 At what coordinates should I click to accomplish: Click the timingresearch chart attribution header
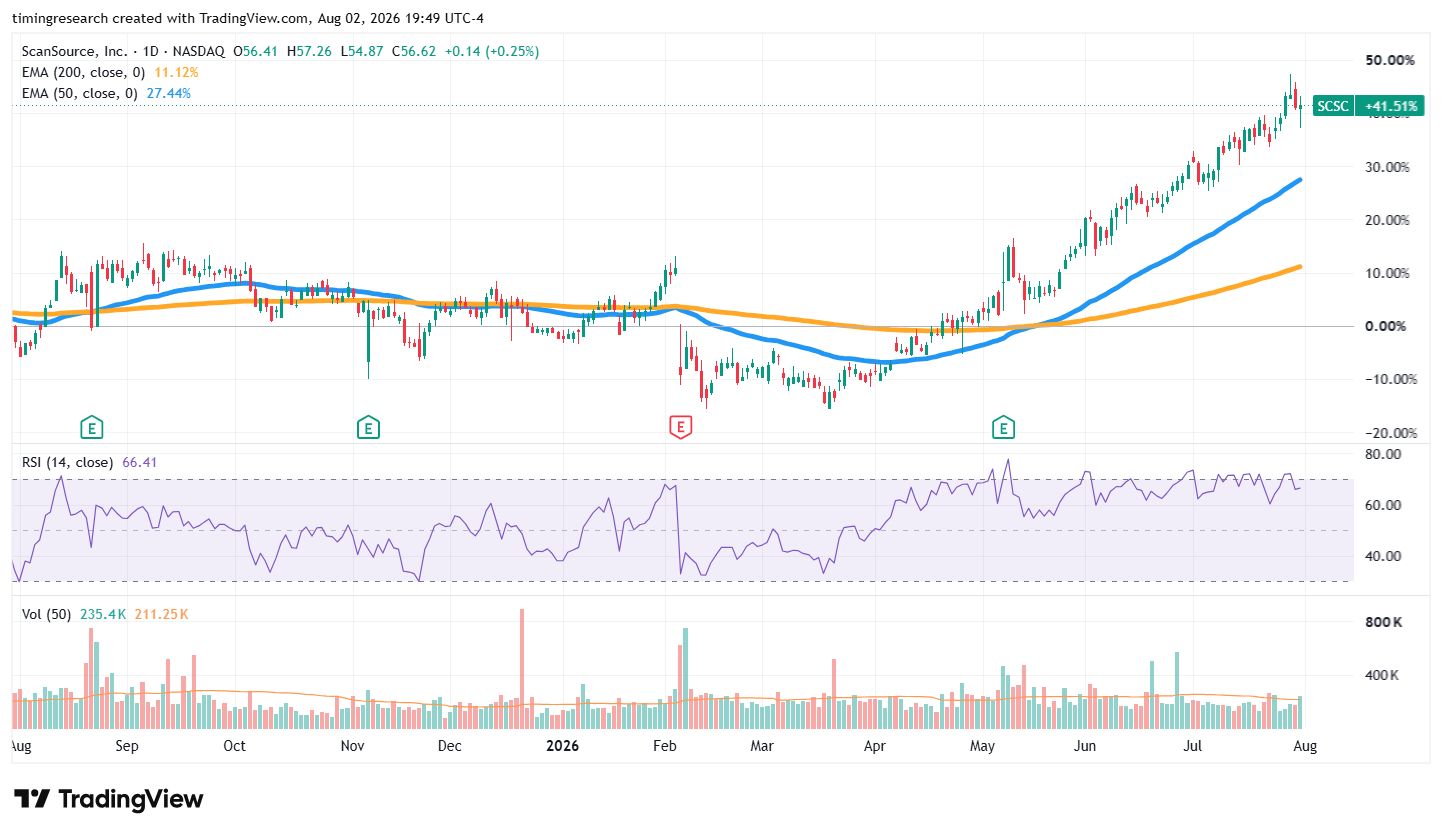pyautogui.click(x=248, y=18)
